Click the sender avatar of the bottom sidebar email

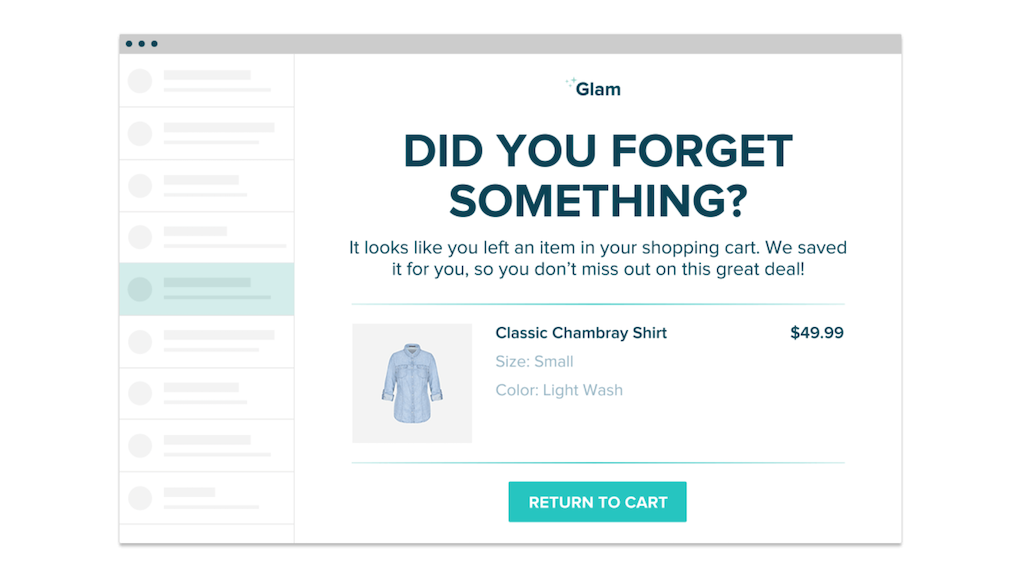[x=140, y=497]
